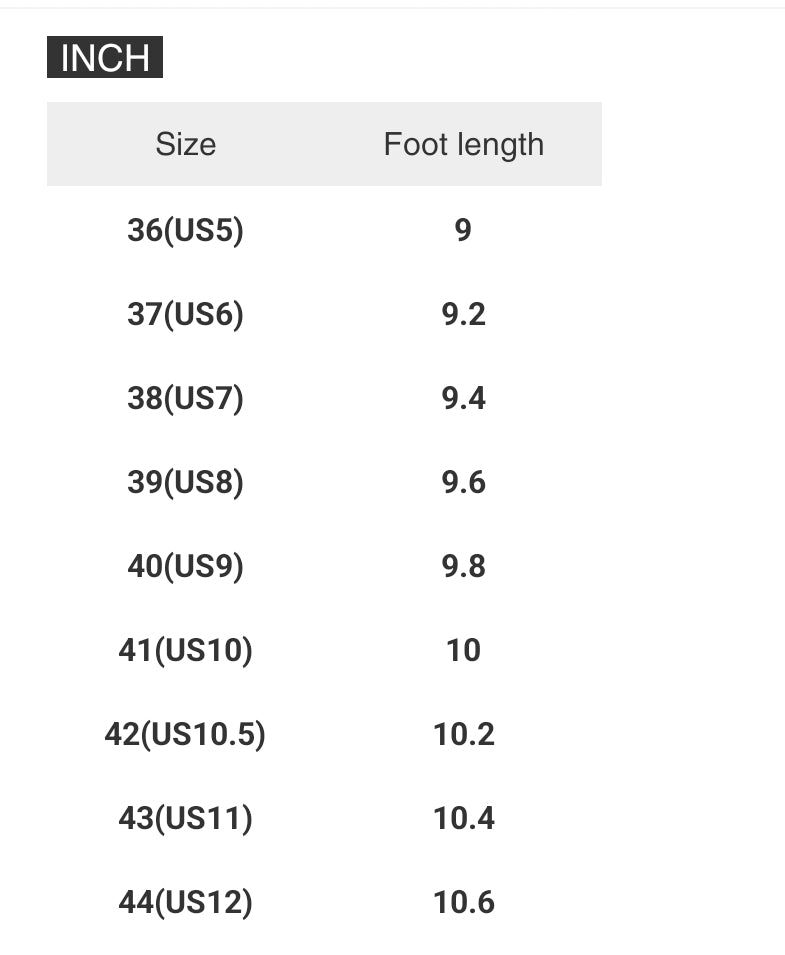
Task: Click the 10.4 foot length value
Action: (x=464, y=818)
